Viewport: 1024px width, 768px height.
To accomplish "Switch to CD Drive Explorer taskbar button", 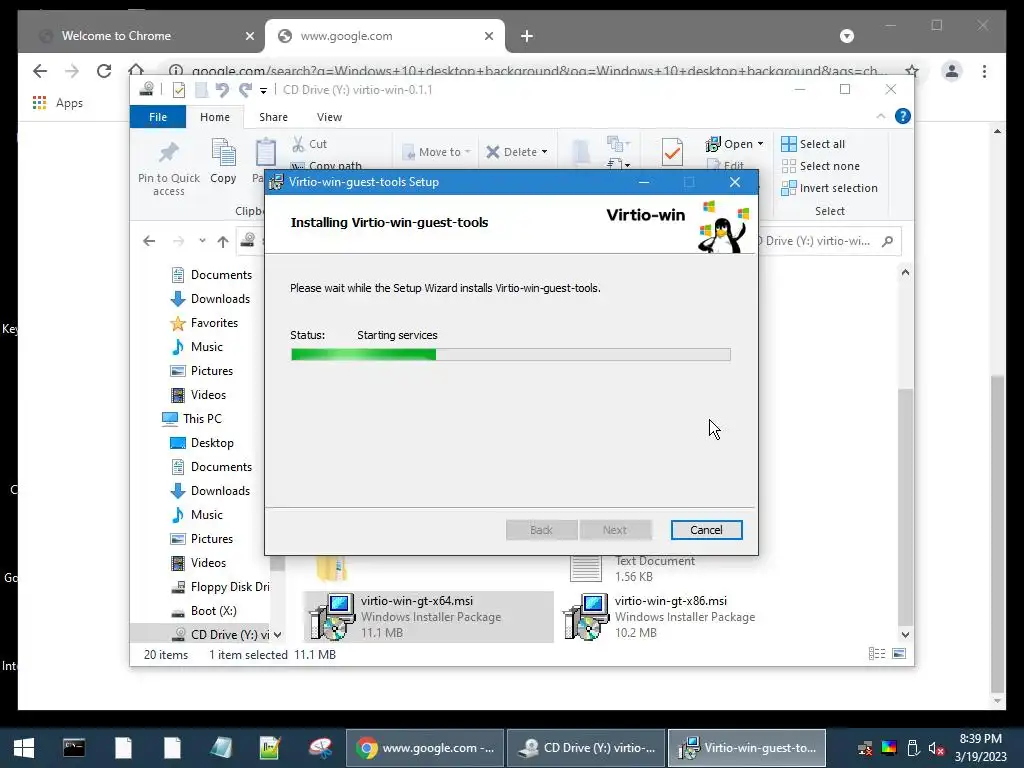I will pos(586,747).
